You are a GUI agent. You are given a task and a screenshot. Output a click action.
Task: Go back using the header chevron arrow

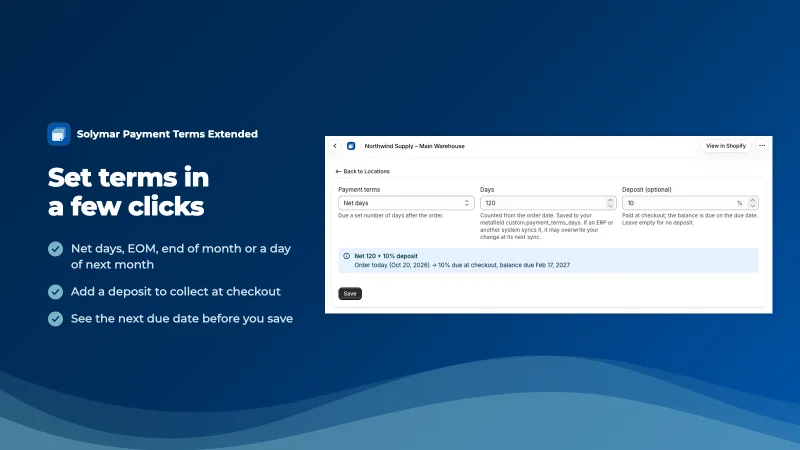tap(335, 146)
